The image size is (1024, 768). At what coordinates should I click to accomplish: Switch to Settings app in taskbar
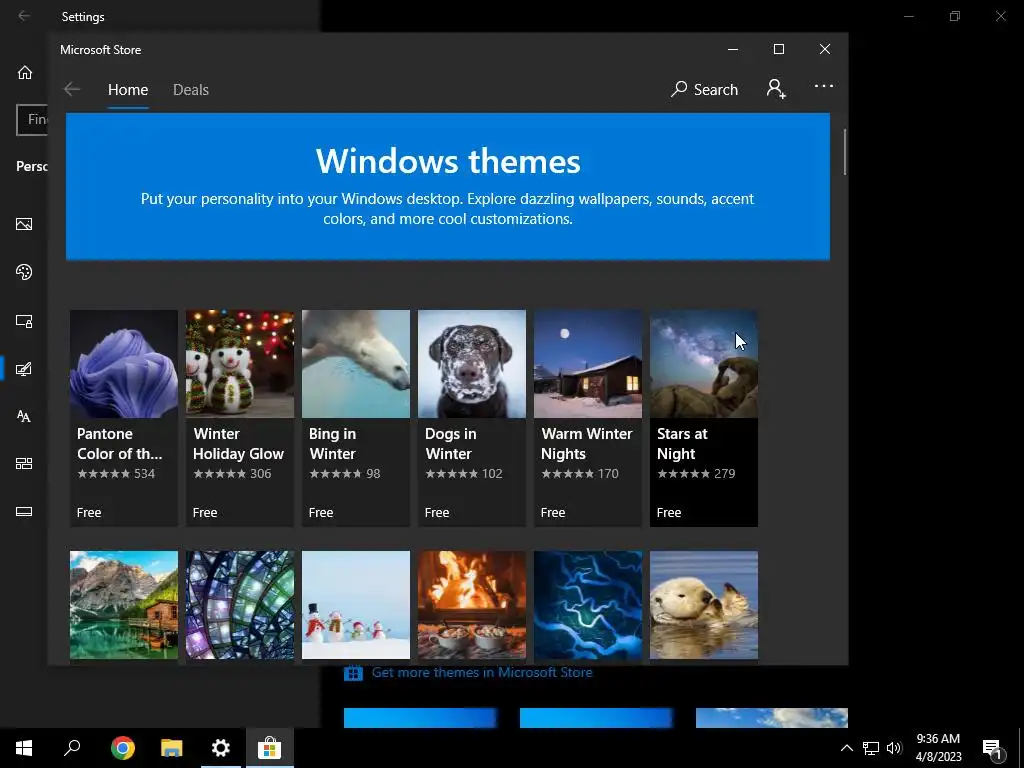click(221, 748)
